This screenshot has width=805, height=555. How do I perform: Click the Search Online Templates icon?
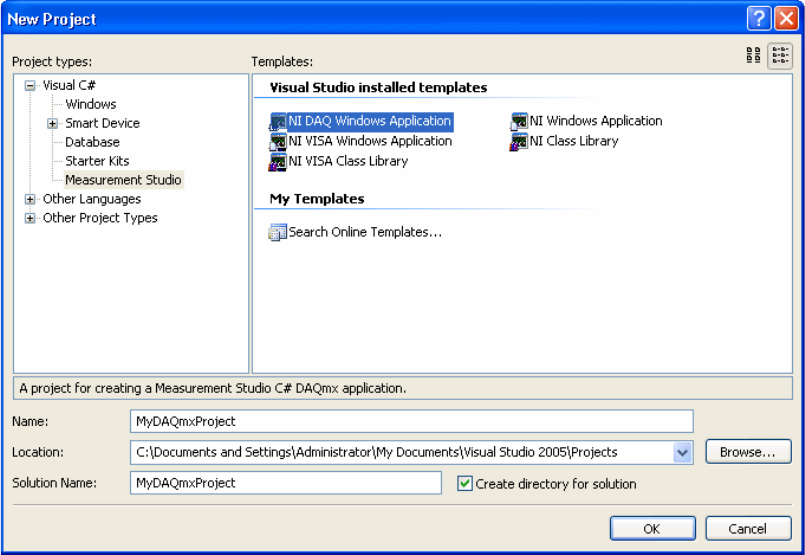pyautogui.click(x=278, y=233)
